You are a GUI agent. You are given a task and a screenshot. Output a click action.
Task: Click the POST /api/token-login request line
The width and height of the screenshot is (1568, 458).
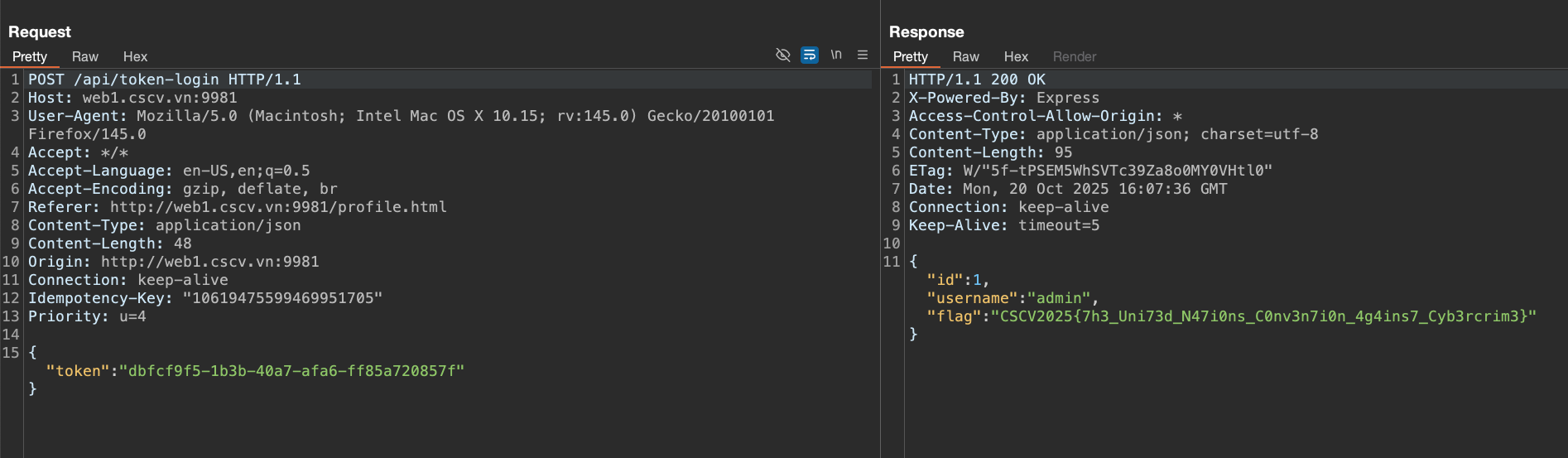point(165,80)
